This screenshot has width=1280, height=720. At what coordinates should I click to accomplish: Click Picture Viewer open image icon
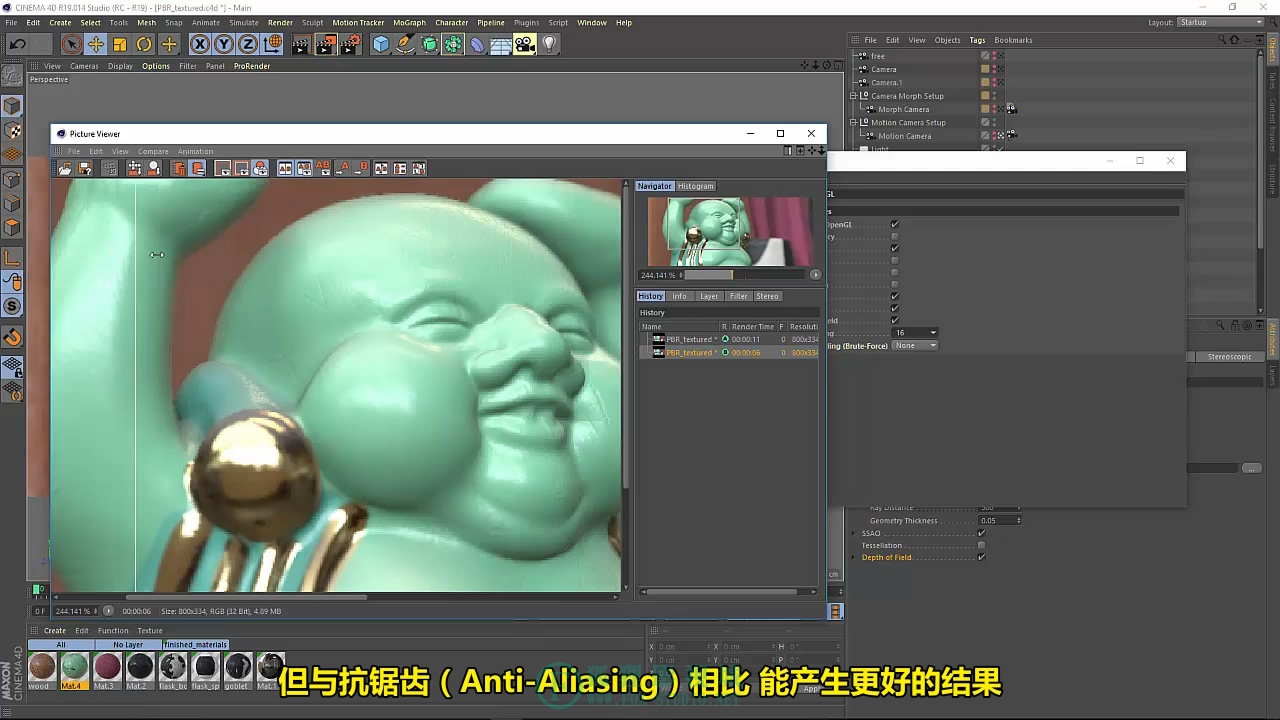pos(65,169)
